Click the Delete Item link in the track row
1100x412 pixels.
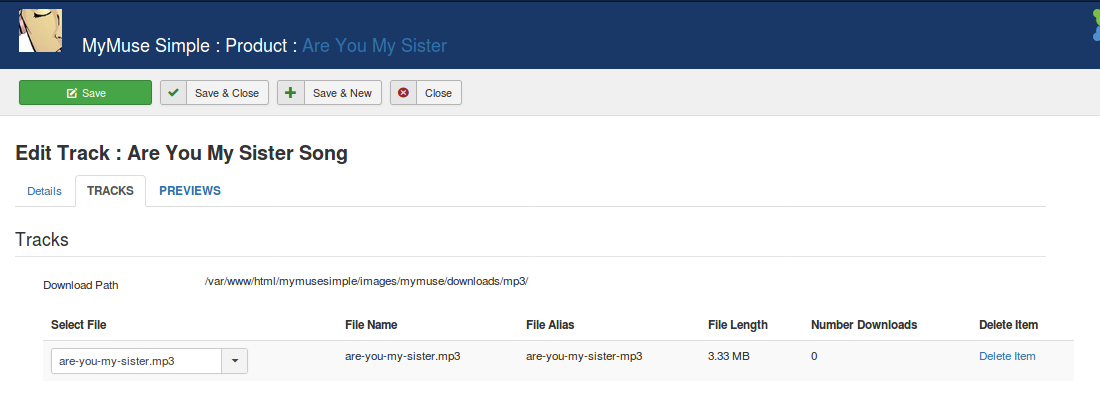pyautogui.click(x=1007, y=356)
